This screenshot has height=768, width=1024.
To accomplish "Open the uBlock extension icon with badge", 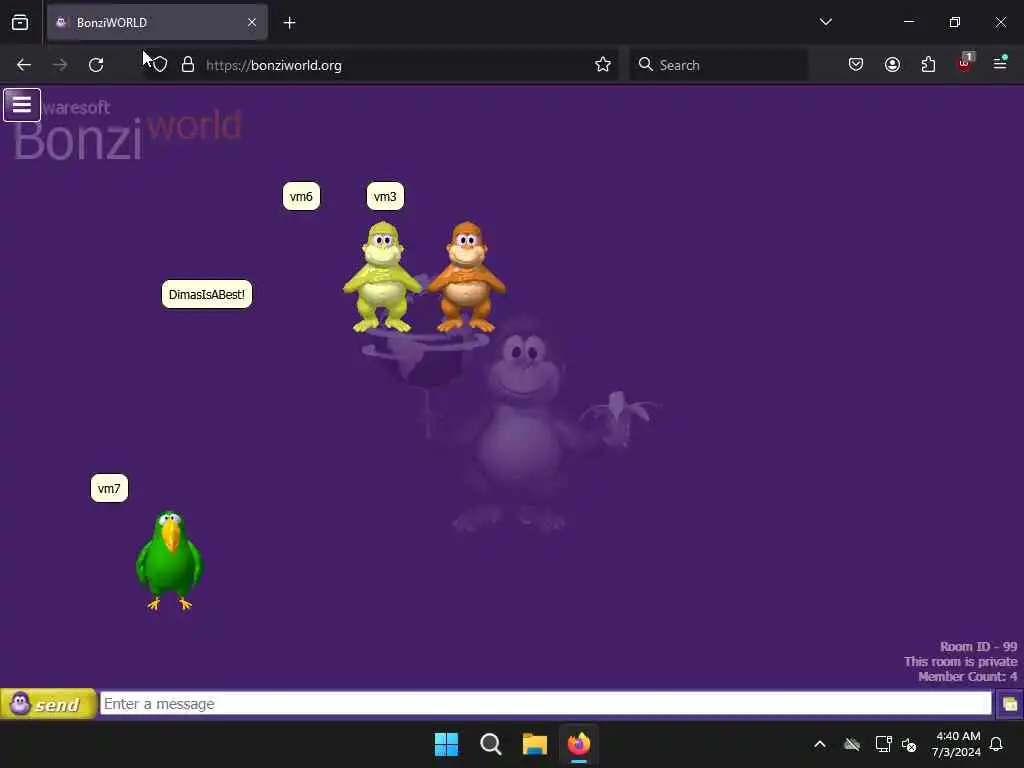I will point(965,63).
